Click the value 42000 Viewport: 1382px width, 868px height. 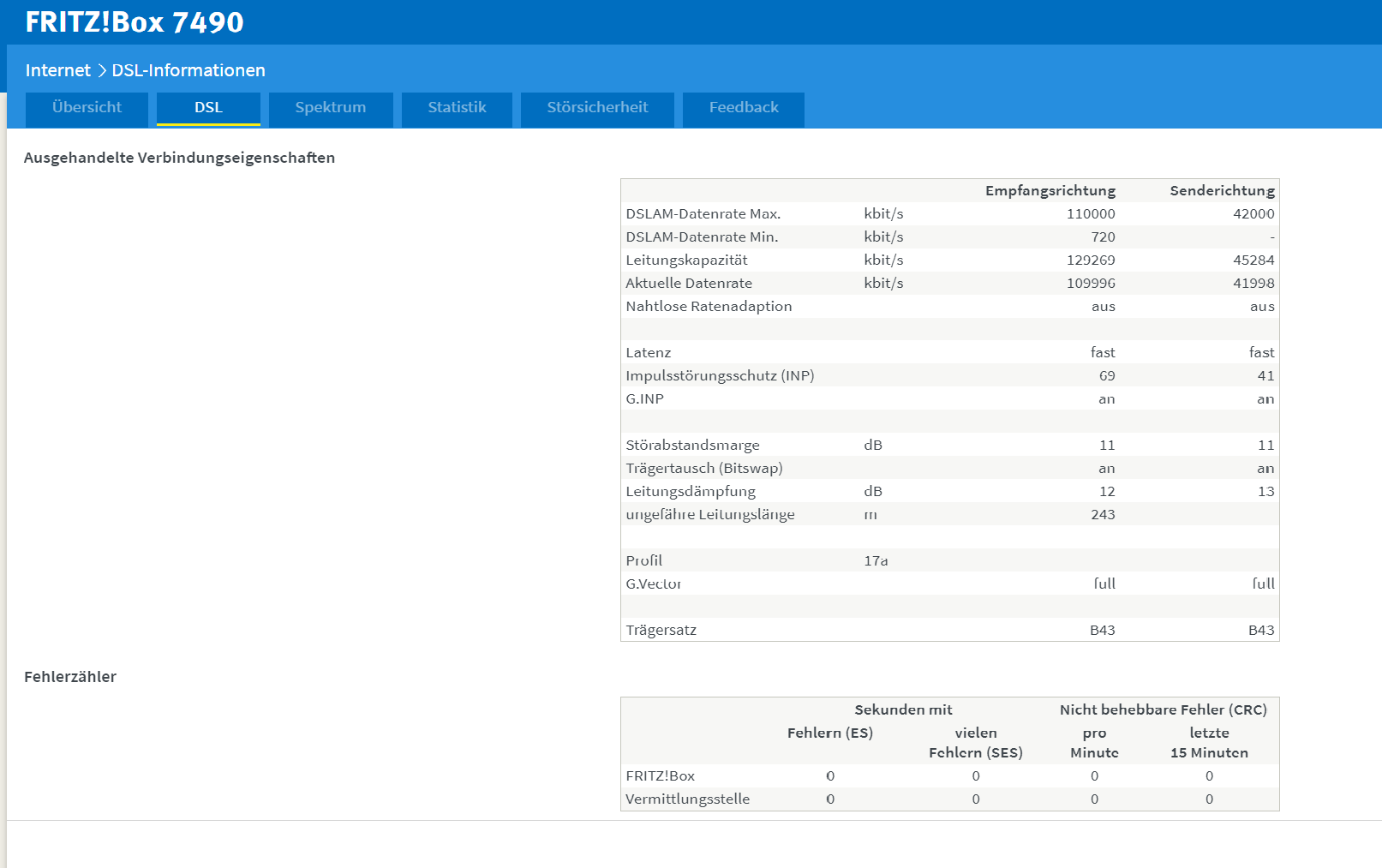1253,214
